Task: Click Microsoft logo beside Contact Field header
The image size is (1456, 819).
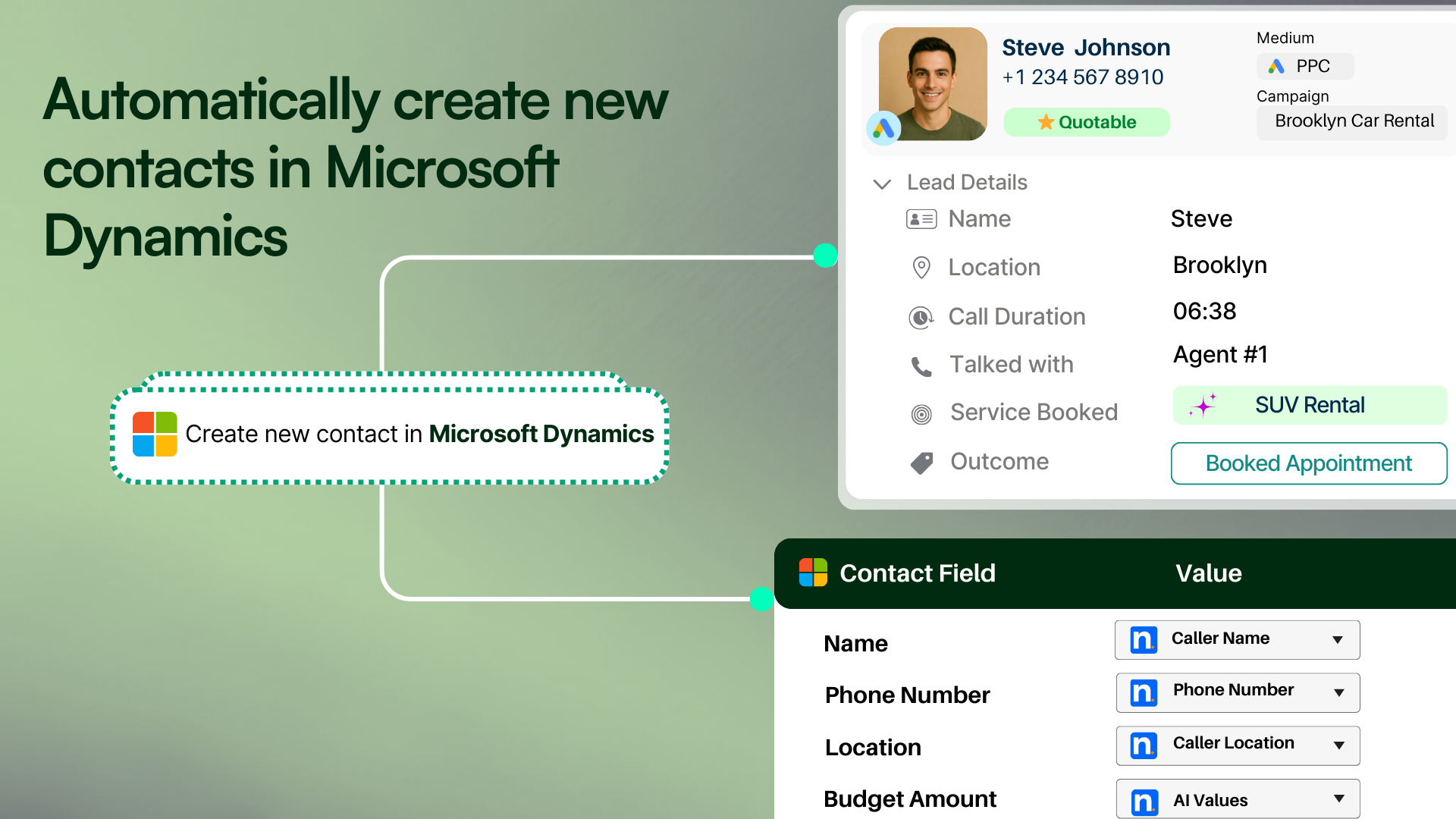Action: (813, 573)
